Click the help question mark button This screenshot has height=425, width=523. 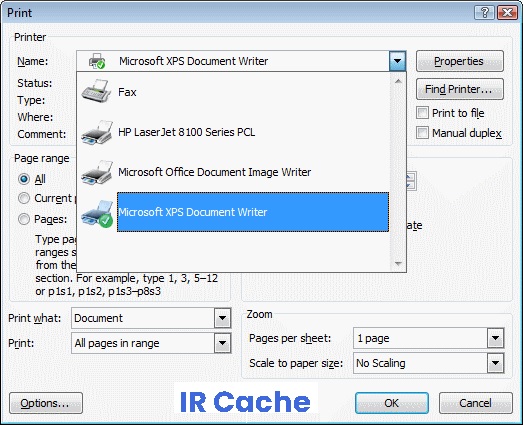click(x=484, y=13)
